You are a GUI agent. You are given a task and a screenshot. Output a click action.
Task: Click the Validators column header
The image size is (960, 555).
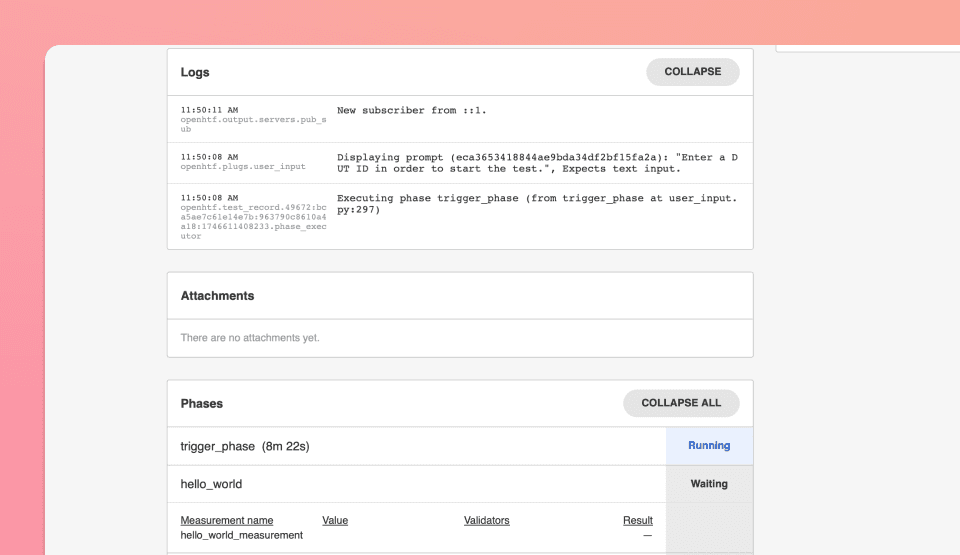coord(486,520)
